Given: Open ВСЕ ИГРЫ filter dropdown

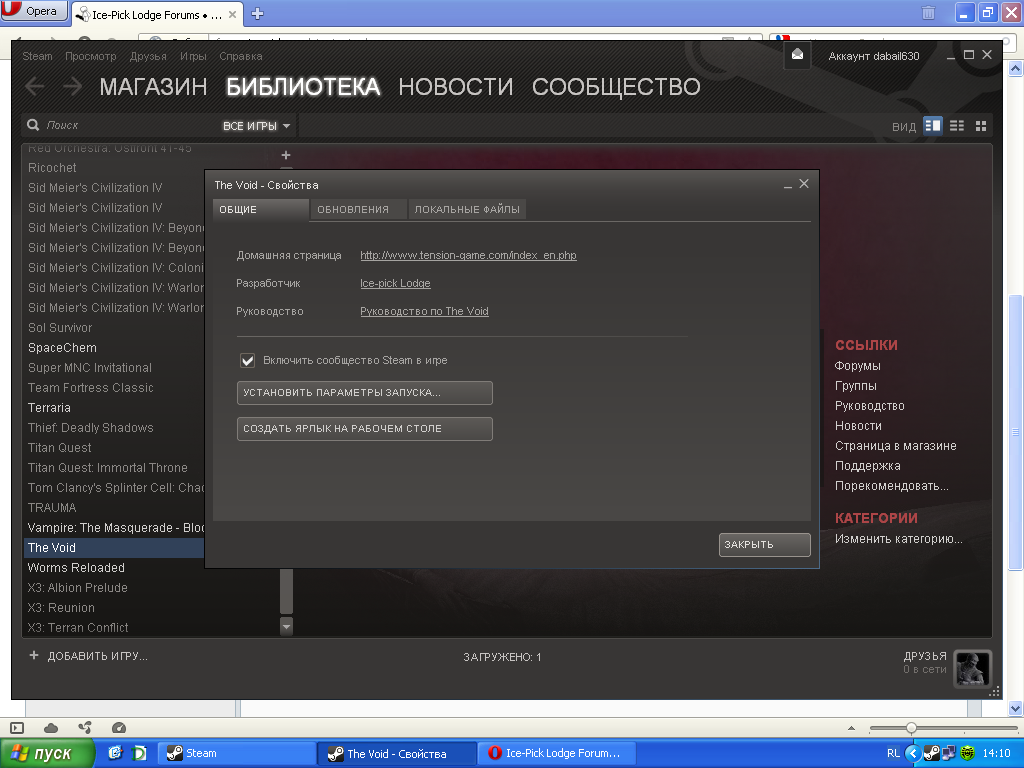Looking at the screenshot, I should 256,125.
